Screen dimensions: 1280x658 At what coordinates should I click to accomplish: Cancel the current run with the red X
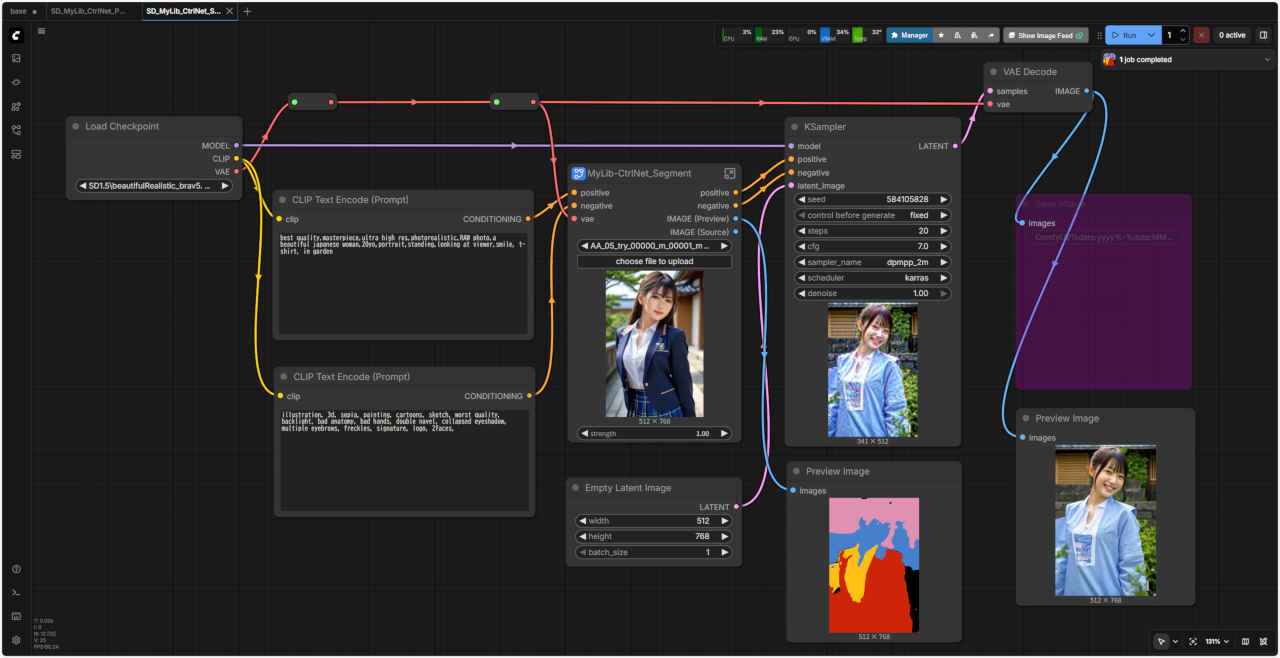1201,35
